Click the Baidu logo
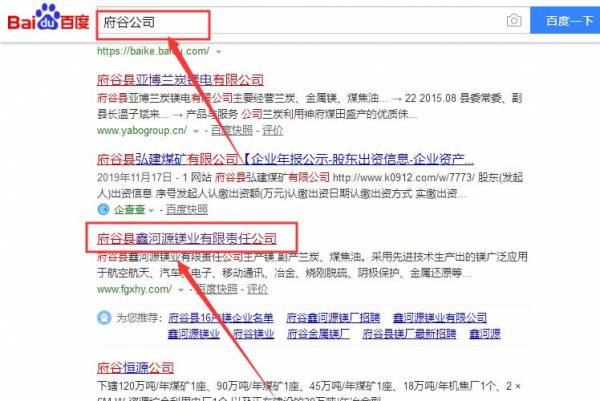This screenshot has height=401, width=600. [46, 21]
